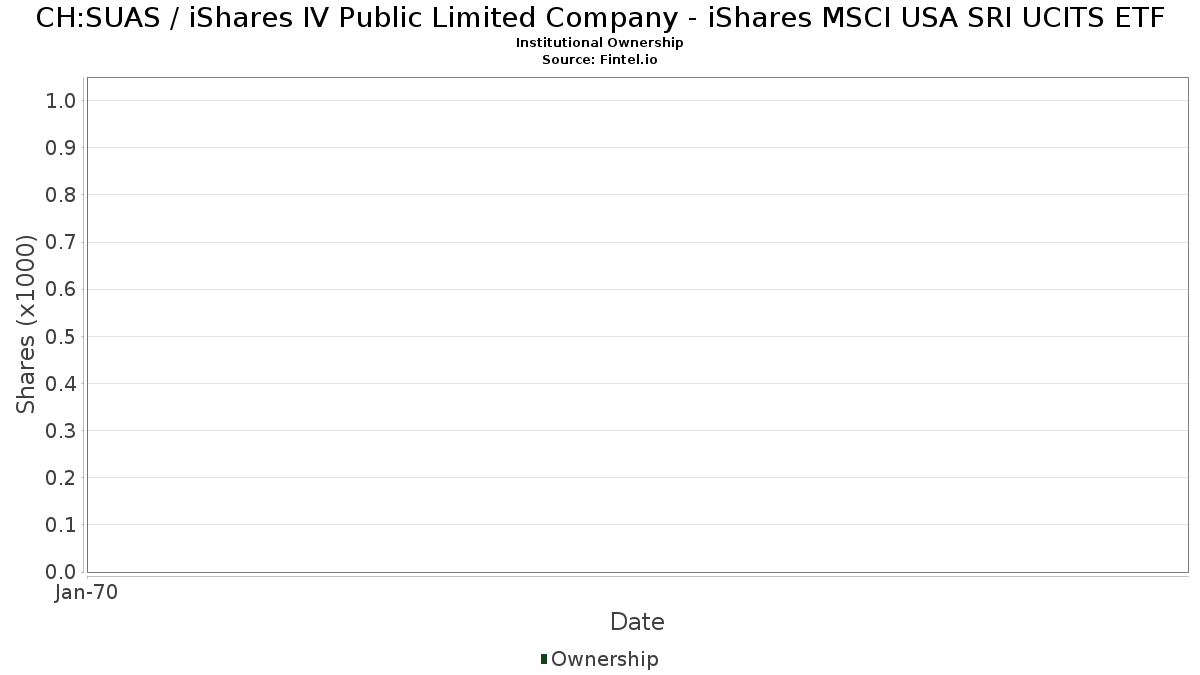Open the Source: Fintel.io text
Screen dimensions: 1200x675
(600, 60)
